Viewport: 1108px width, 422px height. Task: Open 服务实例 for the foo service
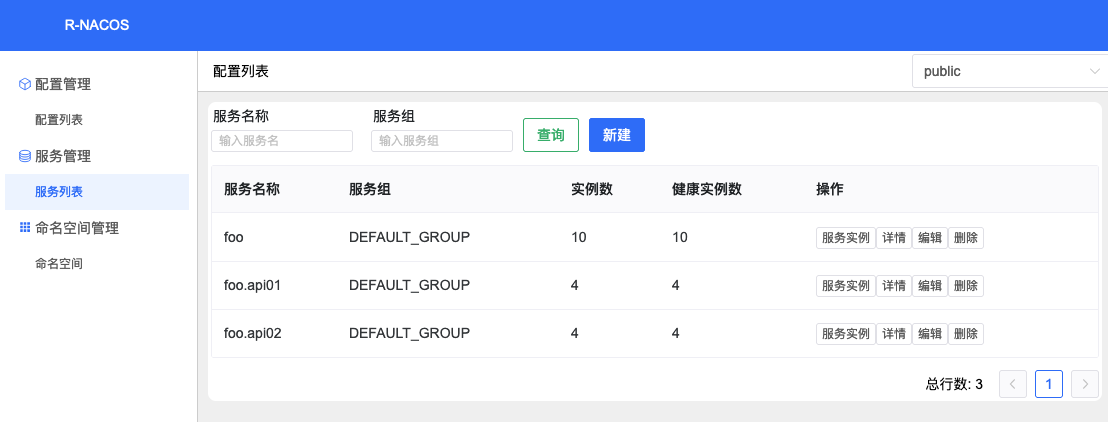[x=846, y=238]
